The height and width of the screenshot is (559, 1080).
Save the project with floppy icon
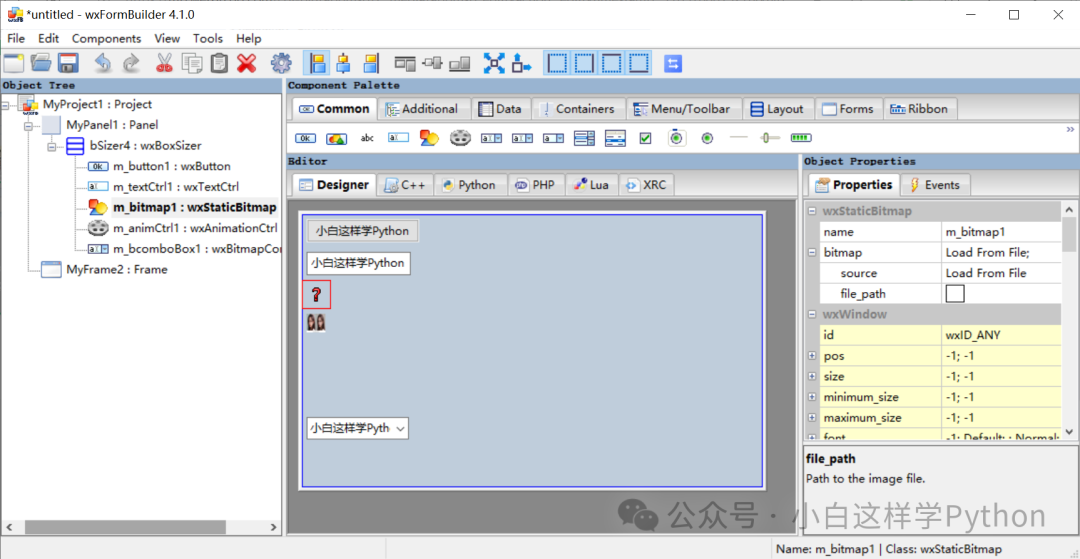coord(68,63)
